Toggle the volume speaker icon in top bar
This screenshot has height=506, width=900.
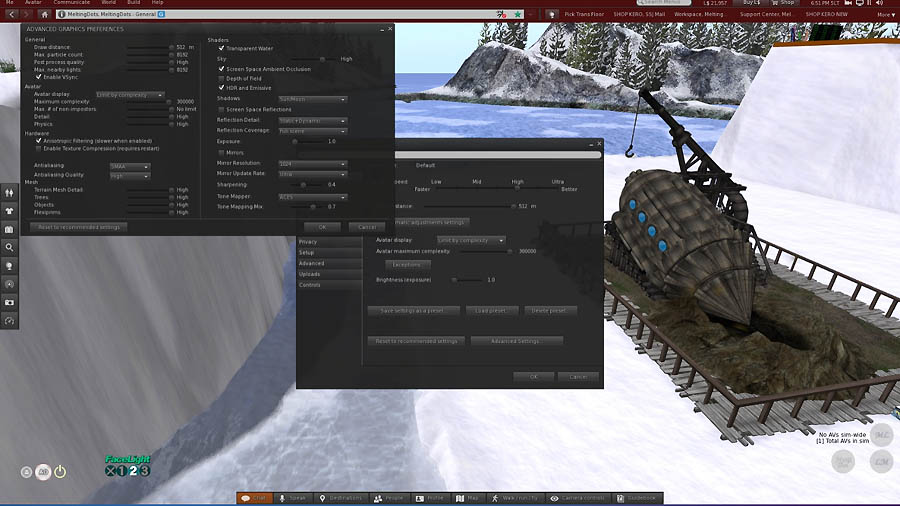(879, 3)
